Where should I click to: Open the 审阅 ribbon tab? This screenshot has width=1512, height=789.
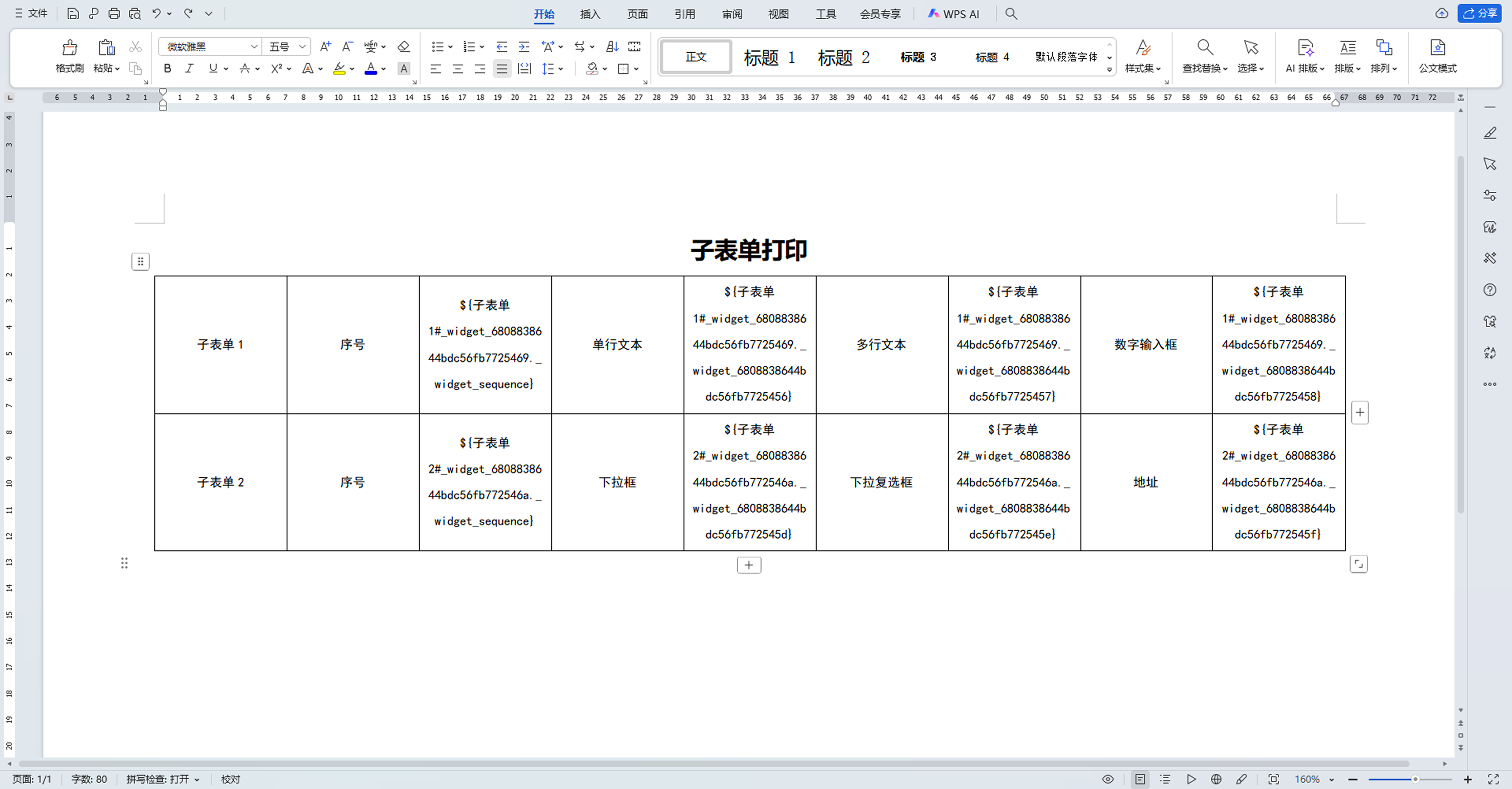[x=732, y=14]
